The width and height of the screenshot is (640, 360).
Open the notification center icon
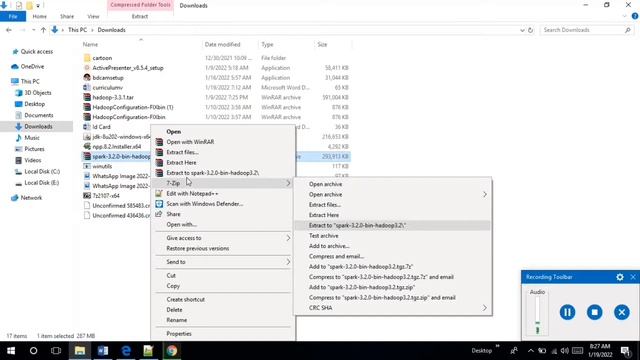[625, 351]
